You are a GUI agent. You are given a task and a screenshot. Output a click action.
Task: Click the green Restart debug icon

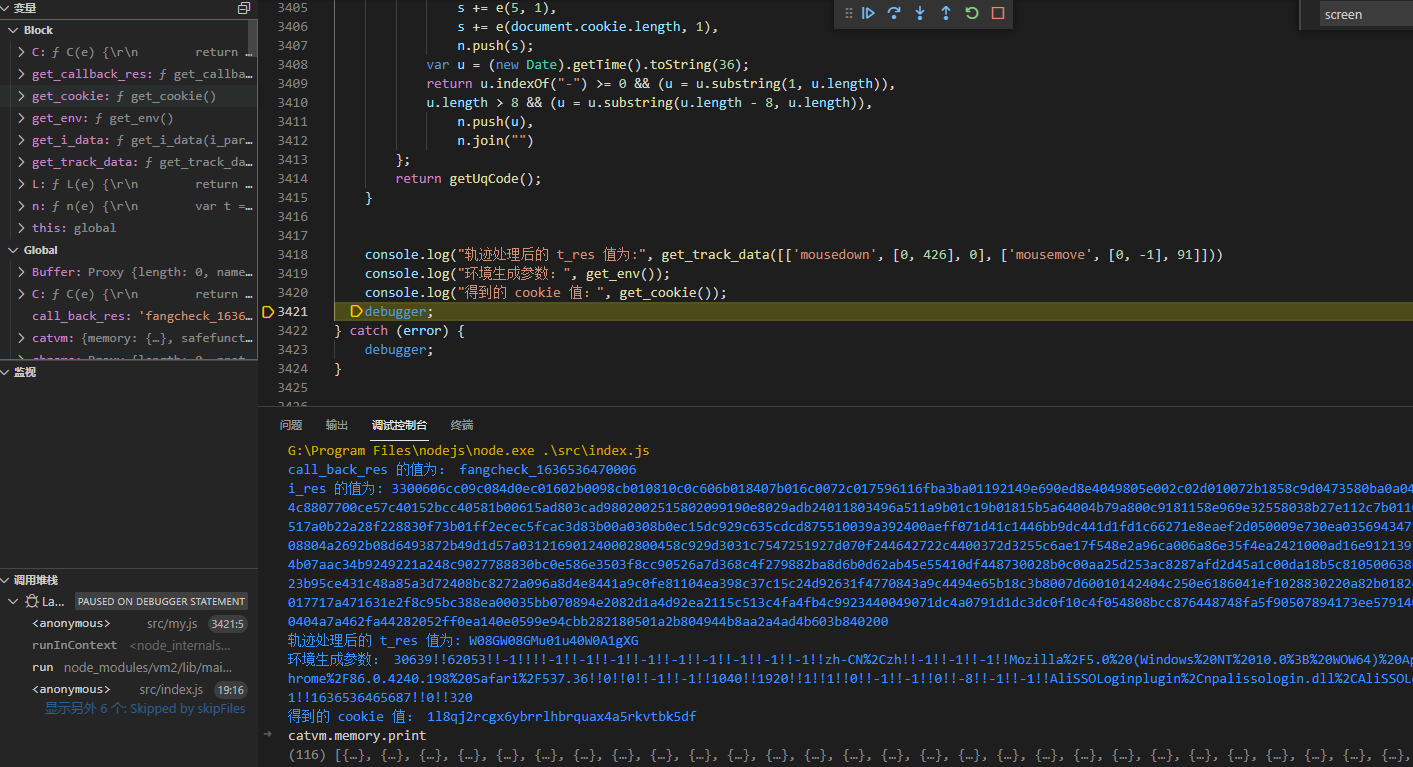pyautogui.click(x=972, y=13)
